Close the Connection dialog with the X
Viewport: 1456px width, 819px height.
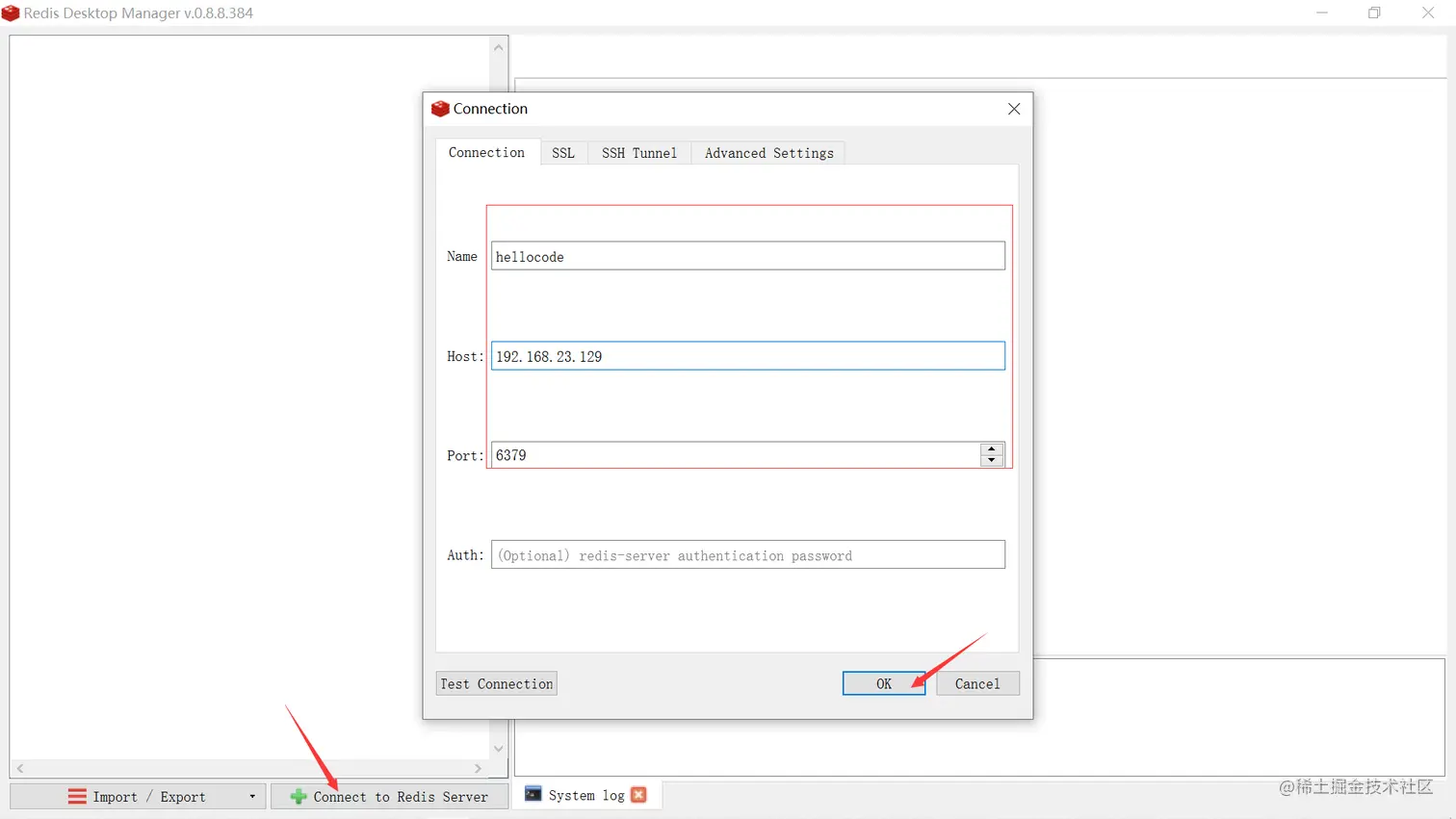(1014, 109)
